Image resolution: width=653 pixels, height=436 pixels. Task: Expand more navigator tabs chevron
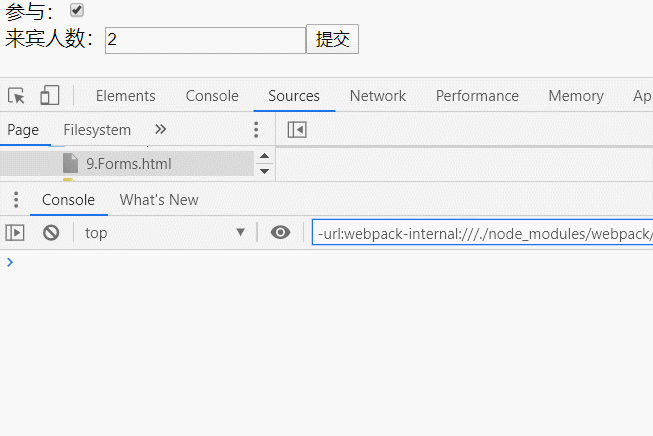pos(160,130)
